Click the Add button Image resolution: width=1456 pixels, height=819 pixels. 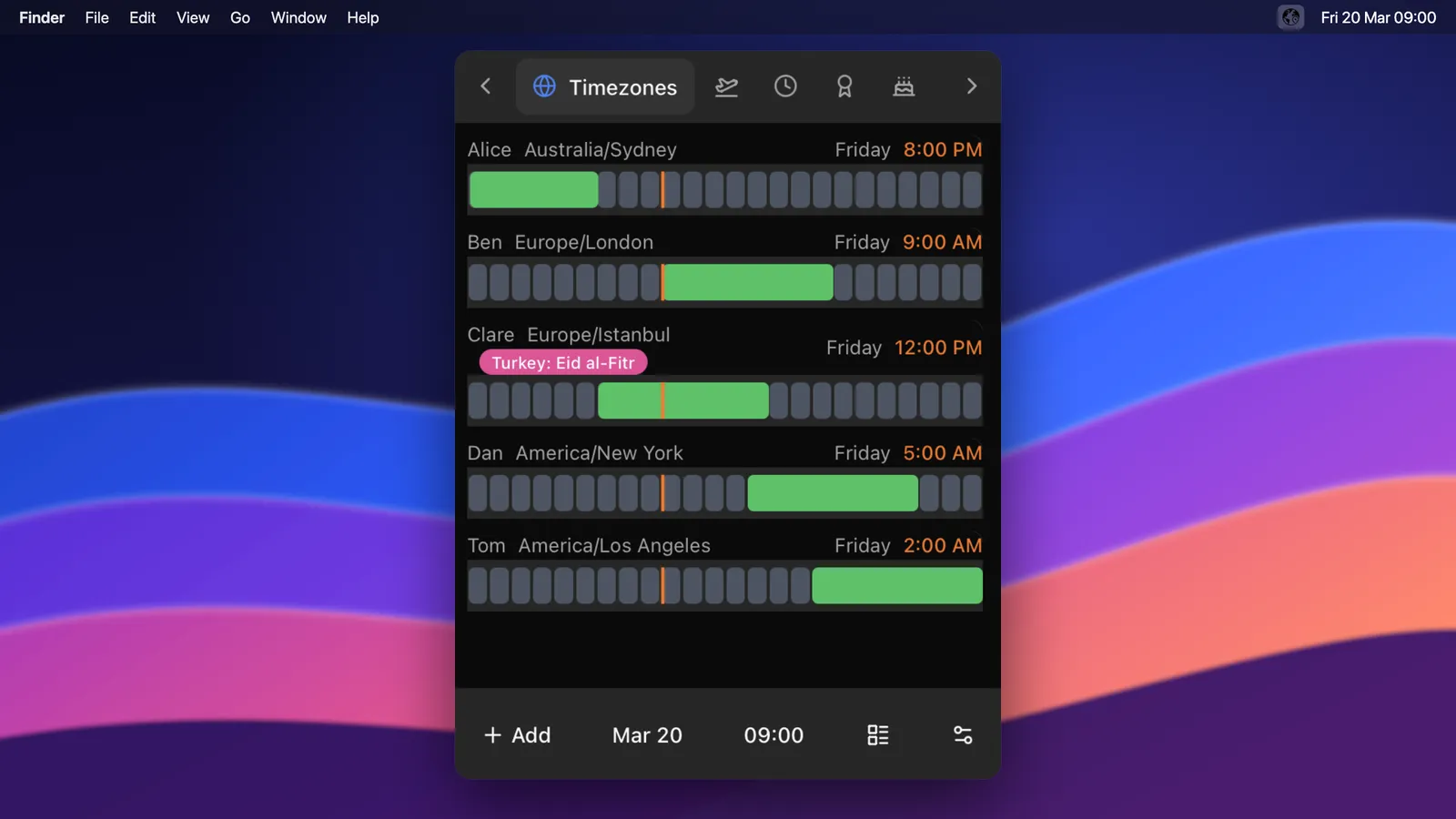point(517,735)
